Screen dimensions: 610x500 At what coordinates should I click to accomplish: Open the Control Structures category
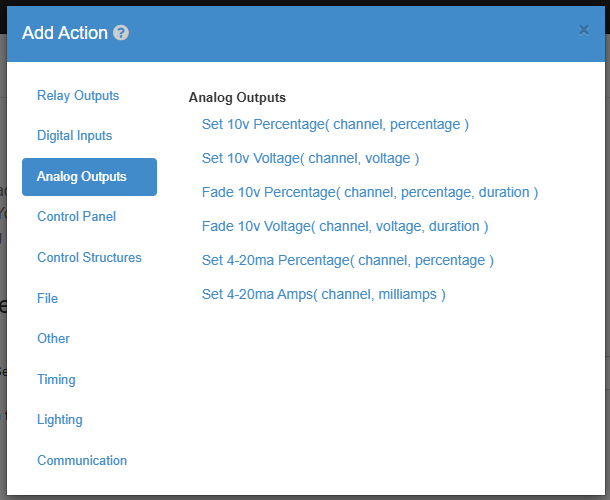tap(89, 258)
